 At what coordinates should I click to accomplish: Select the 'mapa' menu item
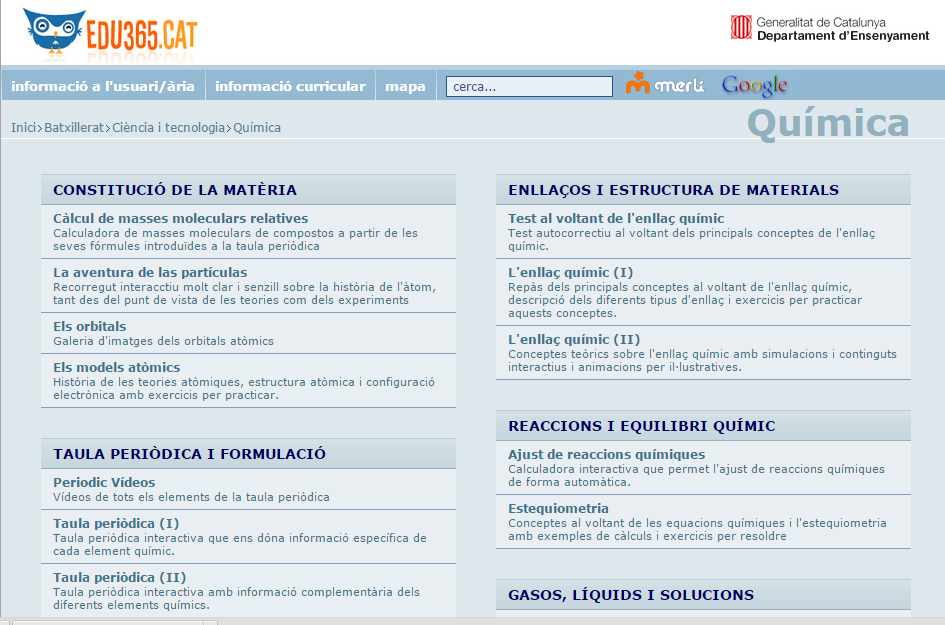click(x=405, y=86)
